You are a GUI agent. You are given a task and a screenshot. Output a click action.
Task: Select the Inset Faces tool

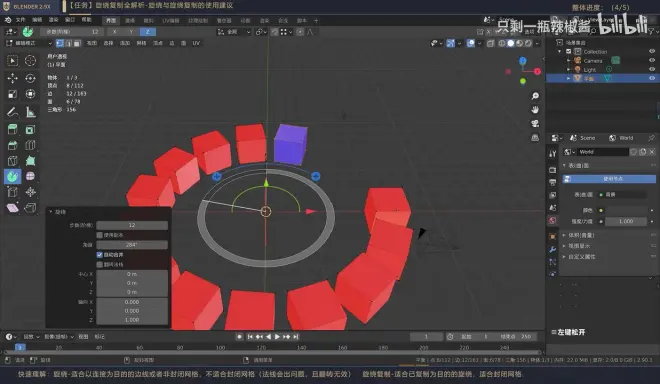[30, 129]
